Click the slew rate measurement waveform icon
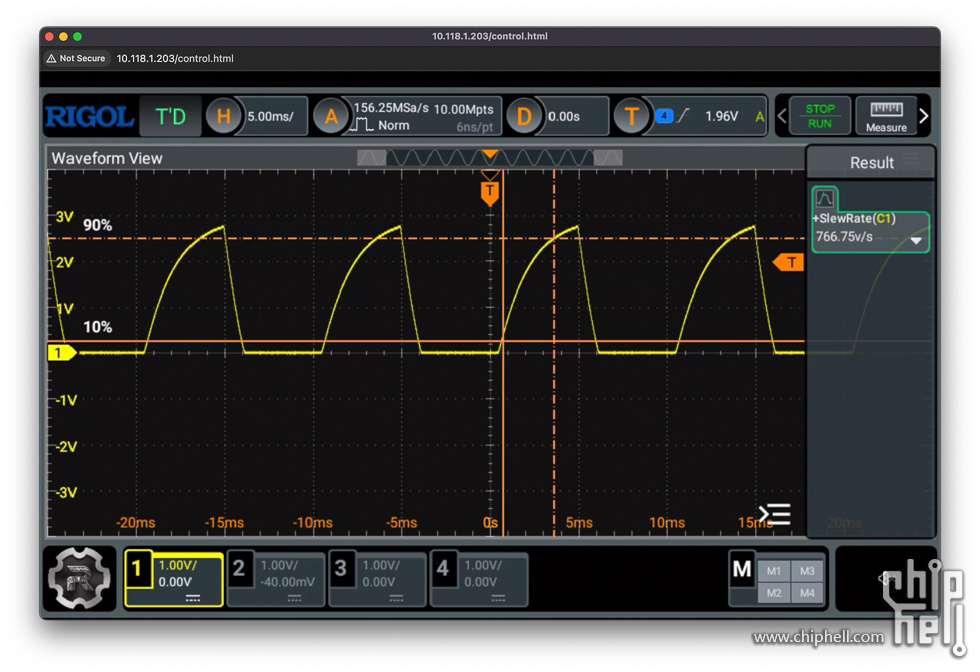980x672 pixels. [x=824, y=199]
